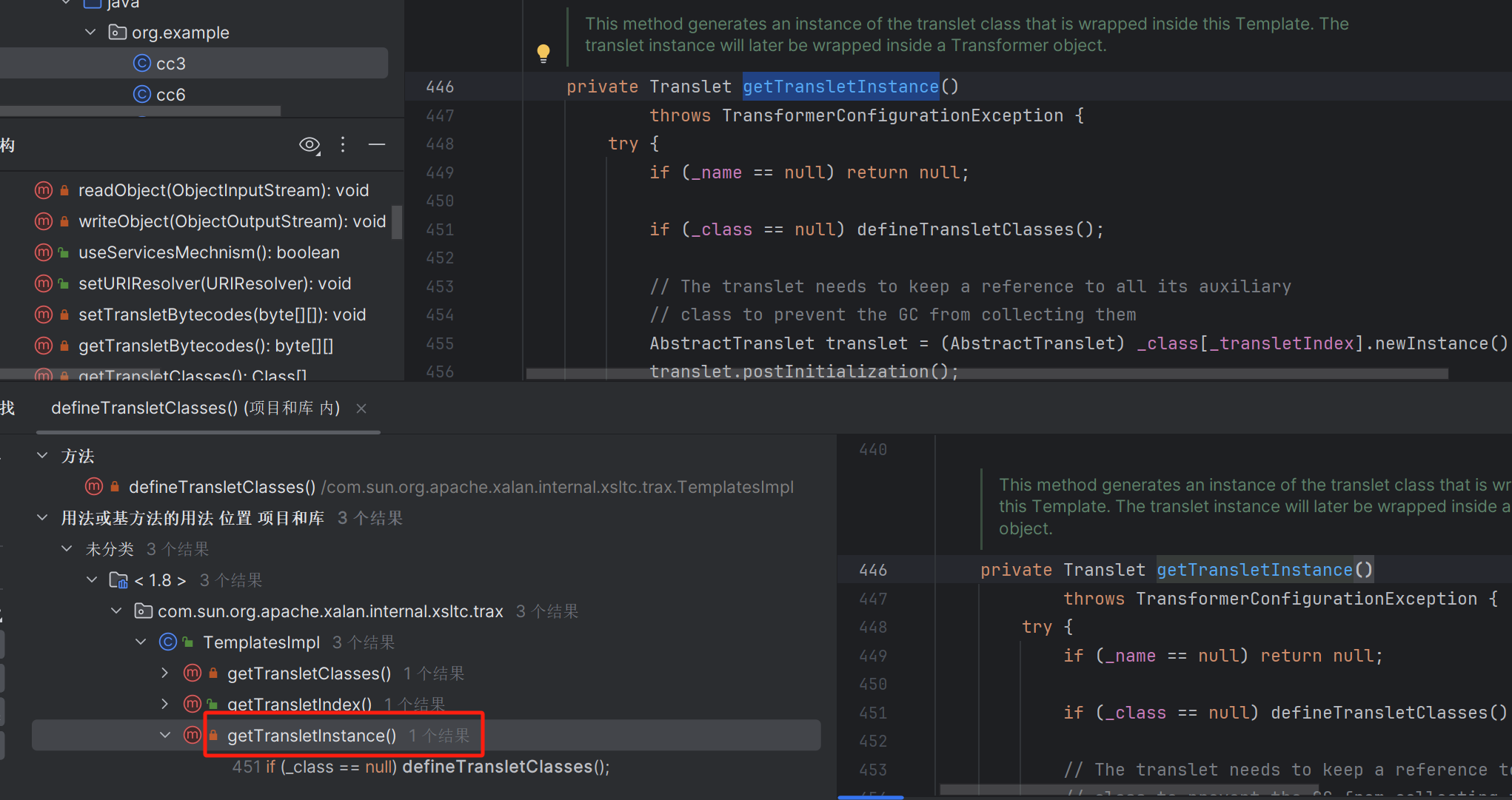
Task: Collapse com.sun.org.apache.xalan.internal.xsltc.trax package node
Action: 116,611
